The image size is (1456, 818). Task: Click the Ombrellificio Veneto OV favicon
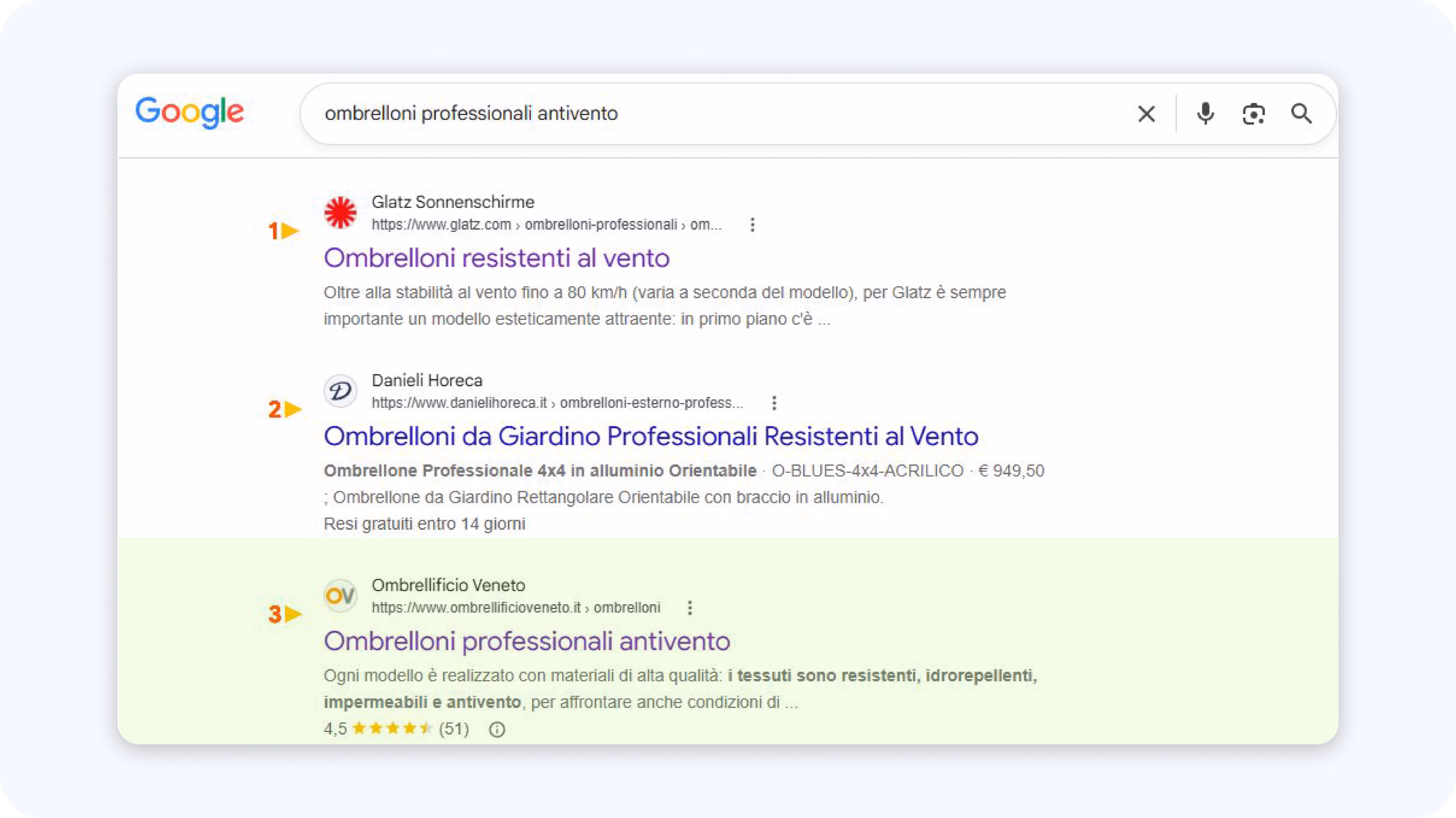(340, 595)
